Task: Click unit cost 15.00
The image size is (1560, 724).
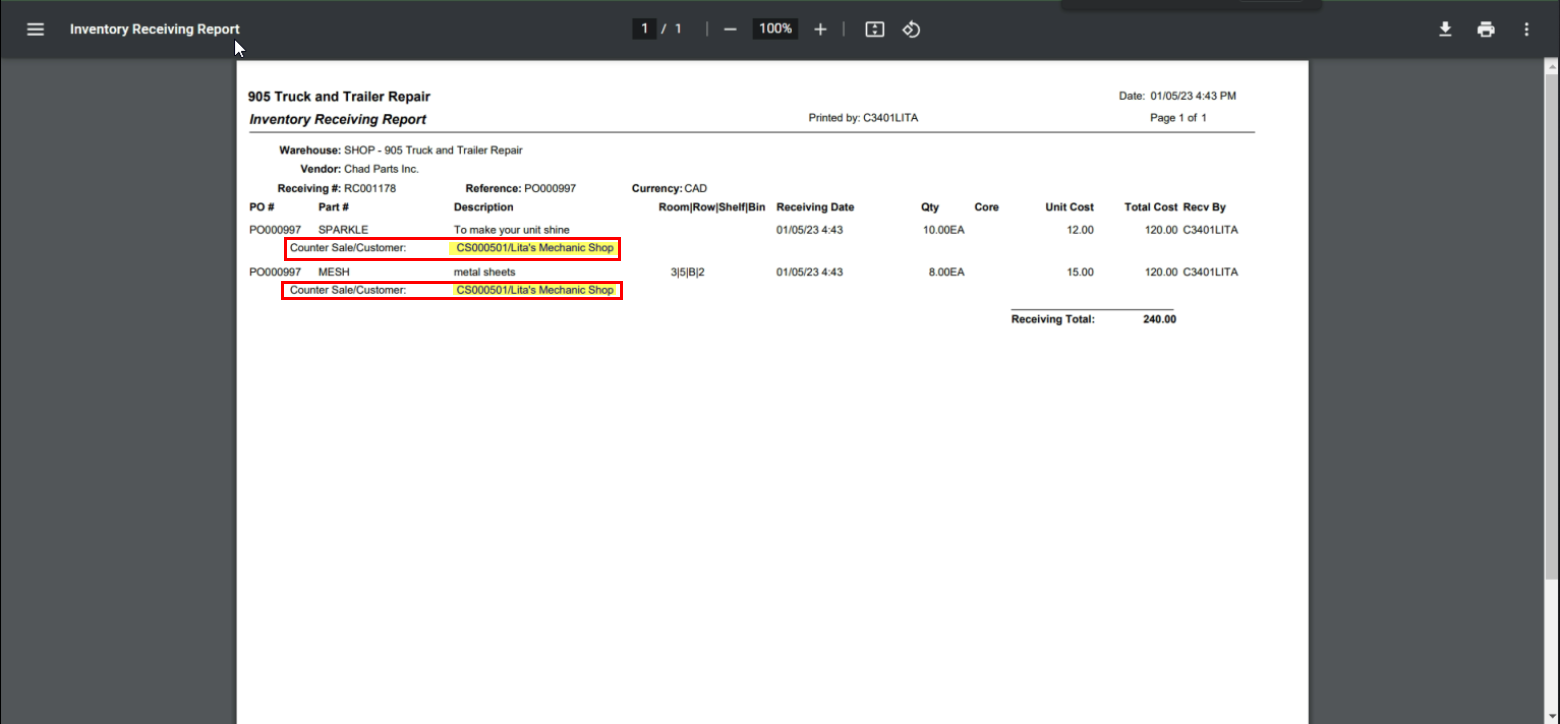Action: (1081, 272)
